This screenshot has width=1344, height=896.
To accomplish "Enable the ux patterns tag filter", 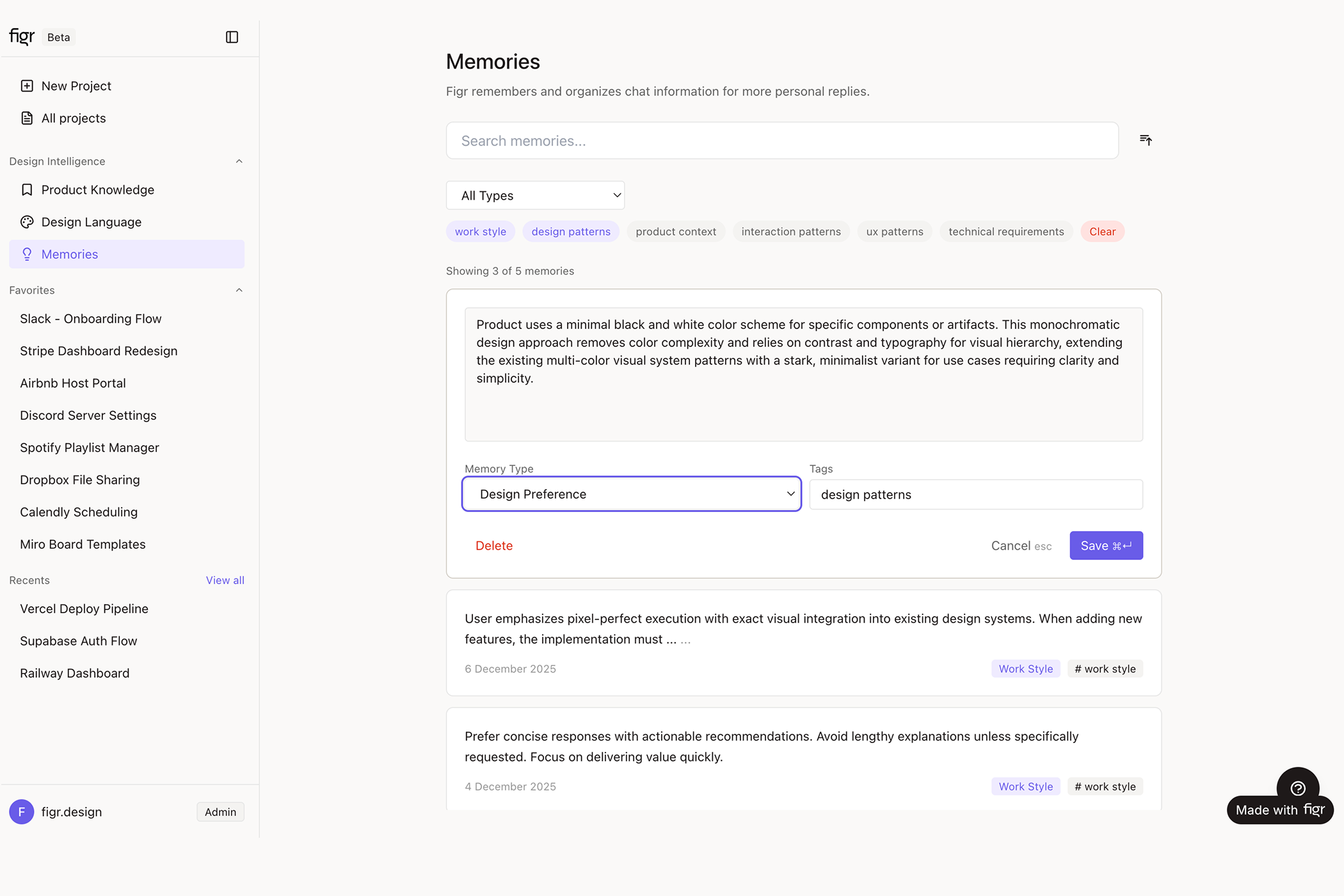I will point(894,232).
